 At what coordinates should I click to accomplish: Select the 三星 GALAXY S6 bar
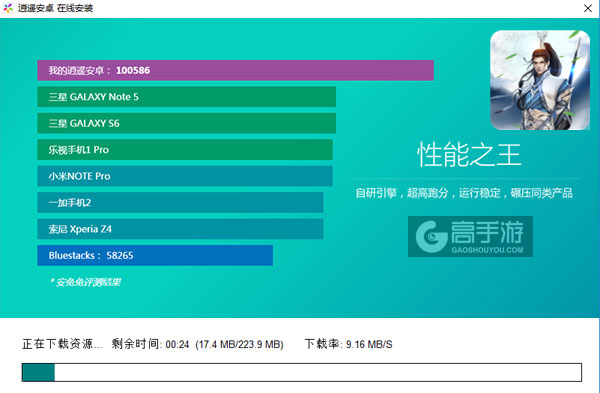186,123
